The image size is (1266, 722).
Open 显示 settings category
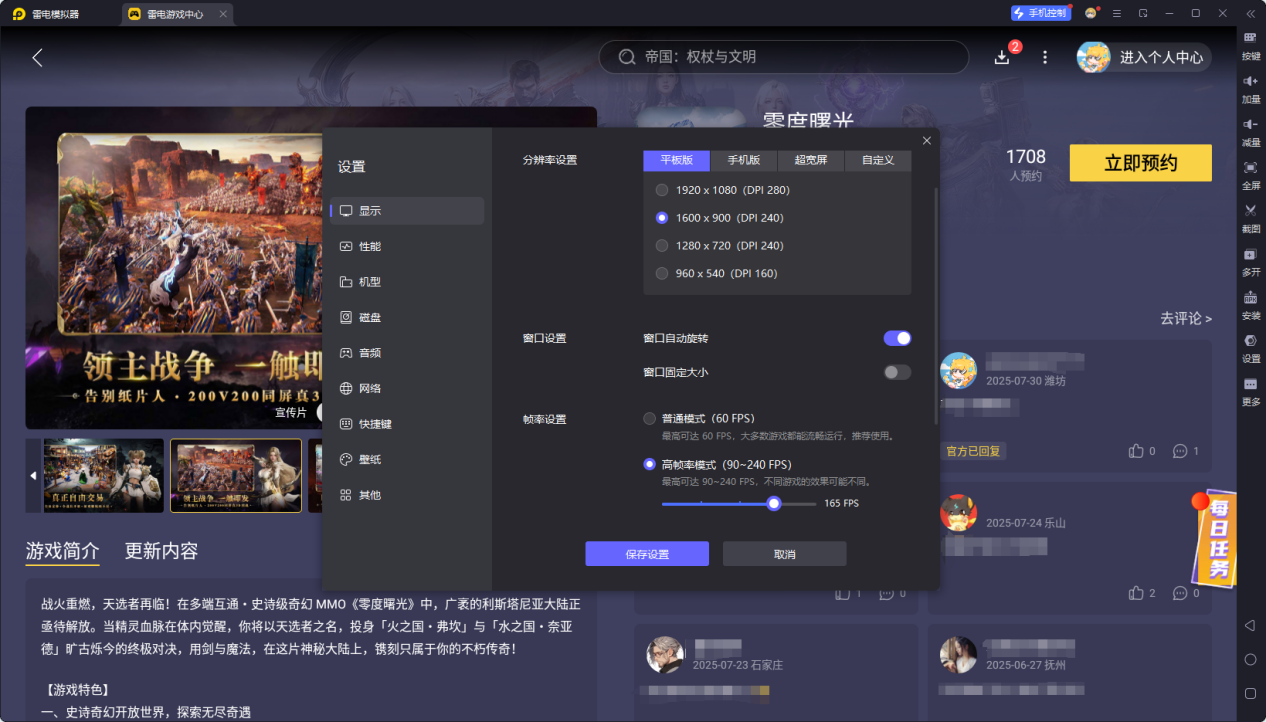[x=407, y=211]
